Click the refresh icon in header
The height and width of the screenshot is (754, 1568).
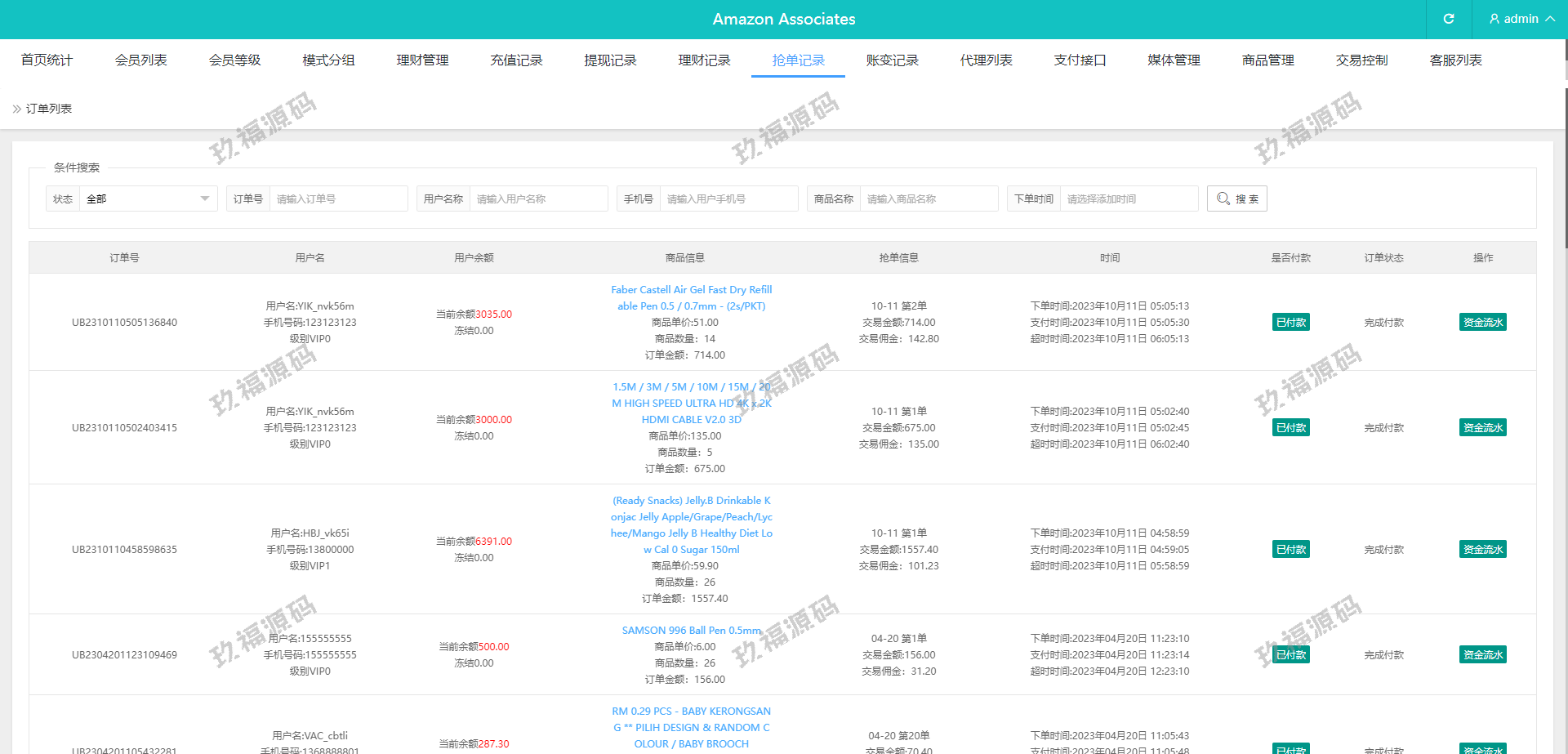pos(1449,19)
